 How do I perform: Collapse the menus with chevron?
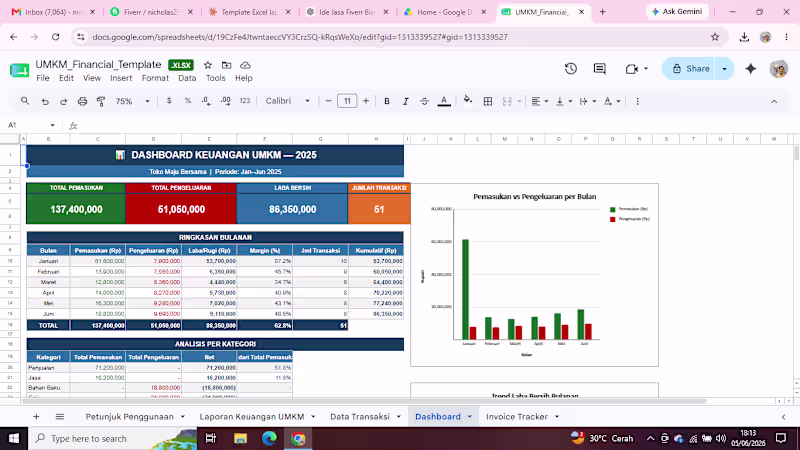(x=774, y=102)
